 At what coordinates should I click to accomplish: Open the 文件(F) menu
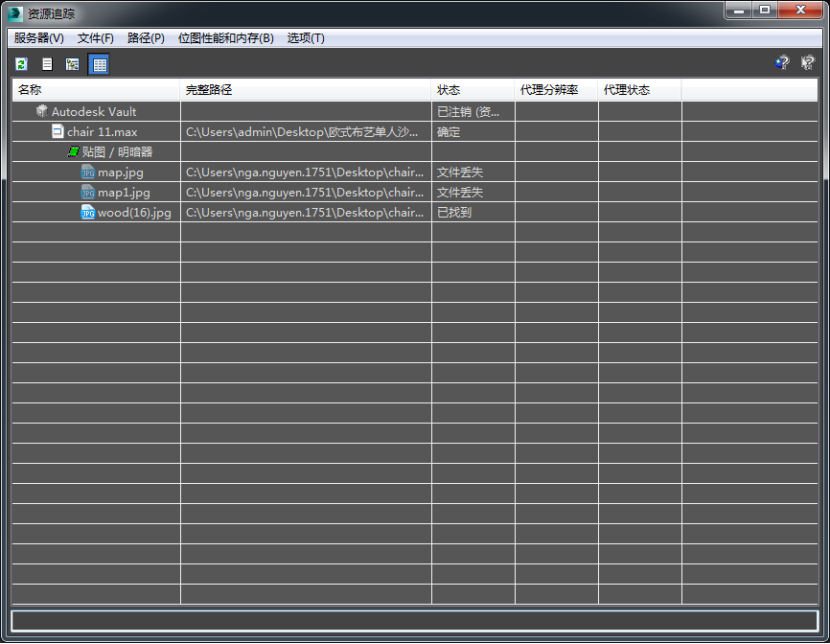coord(95,38)
